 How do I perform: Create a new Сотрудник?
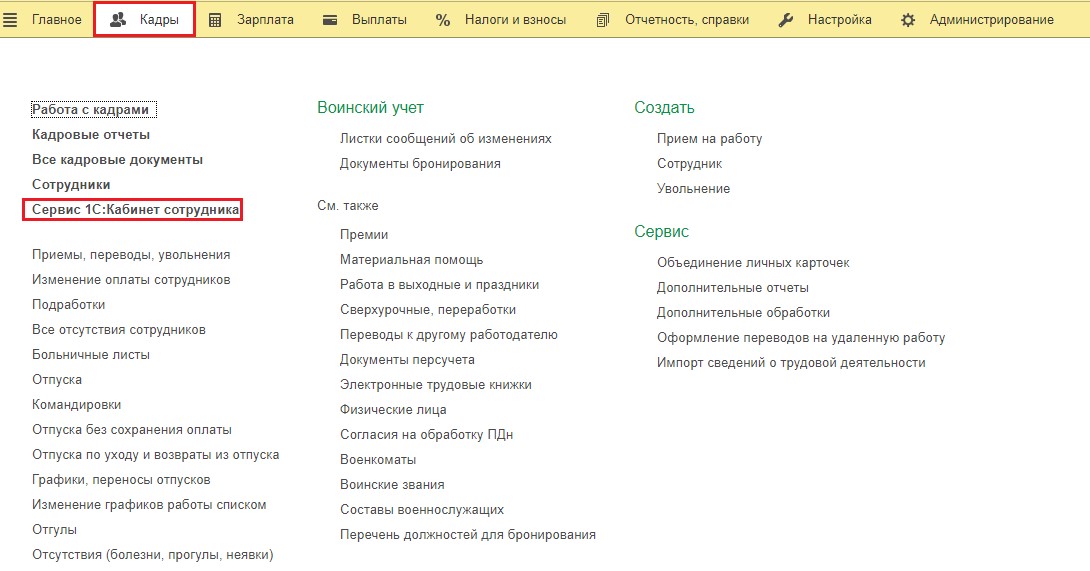point(690,164)
